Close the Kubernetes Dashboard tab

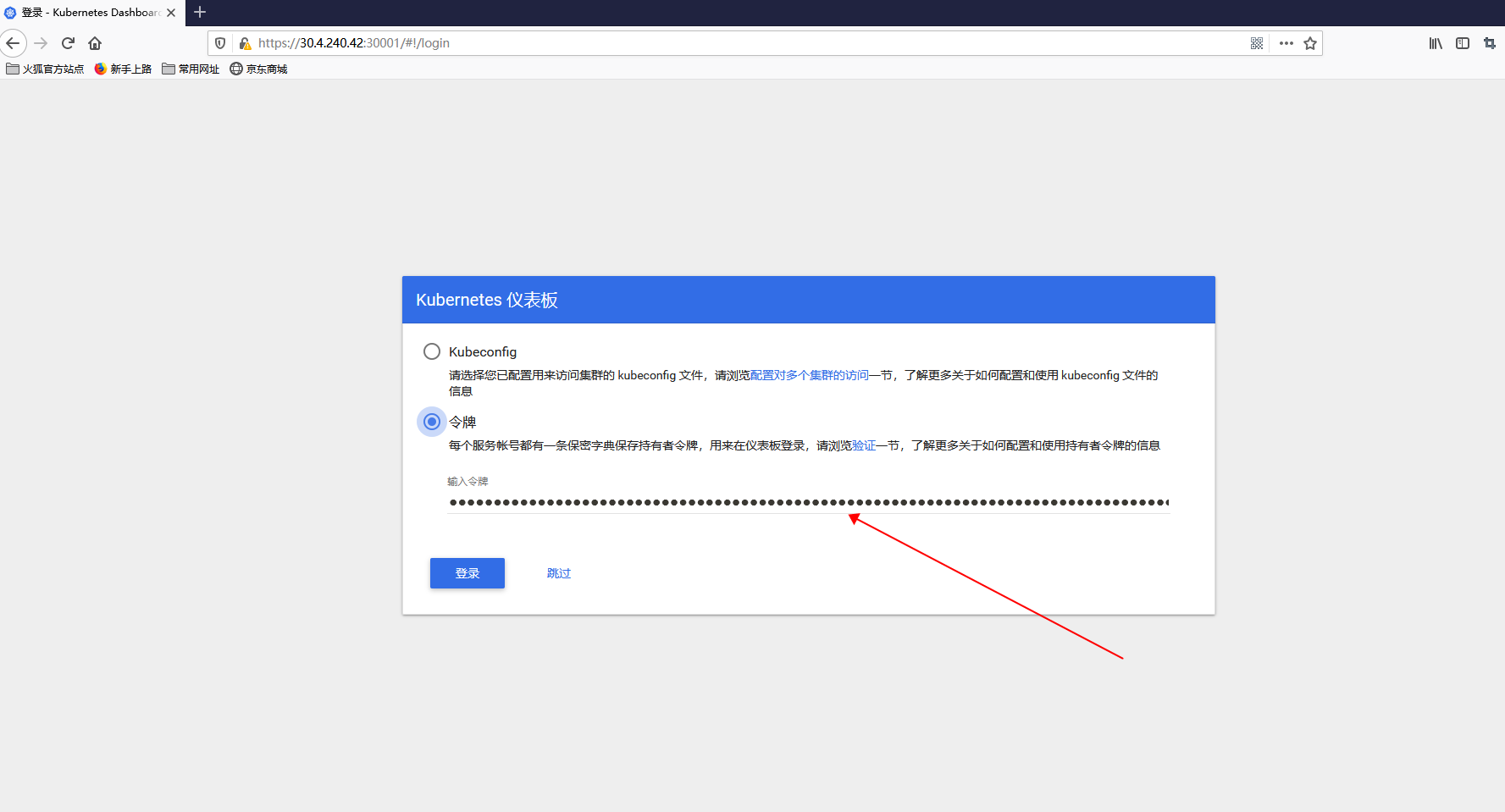(x=171, y=13)
